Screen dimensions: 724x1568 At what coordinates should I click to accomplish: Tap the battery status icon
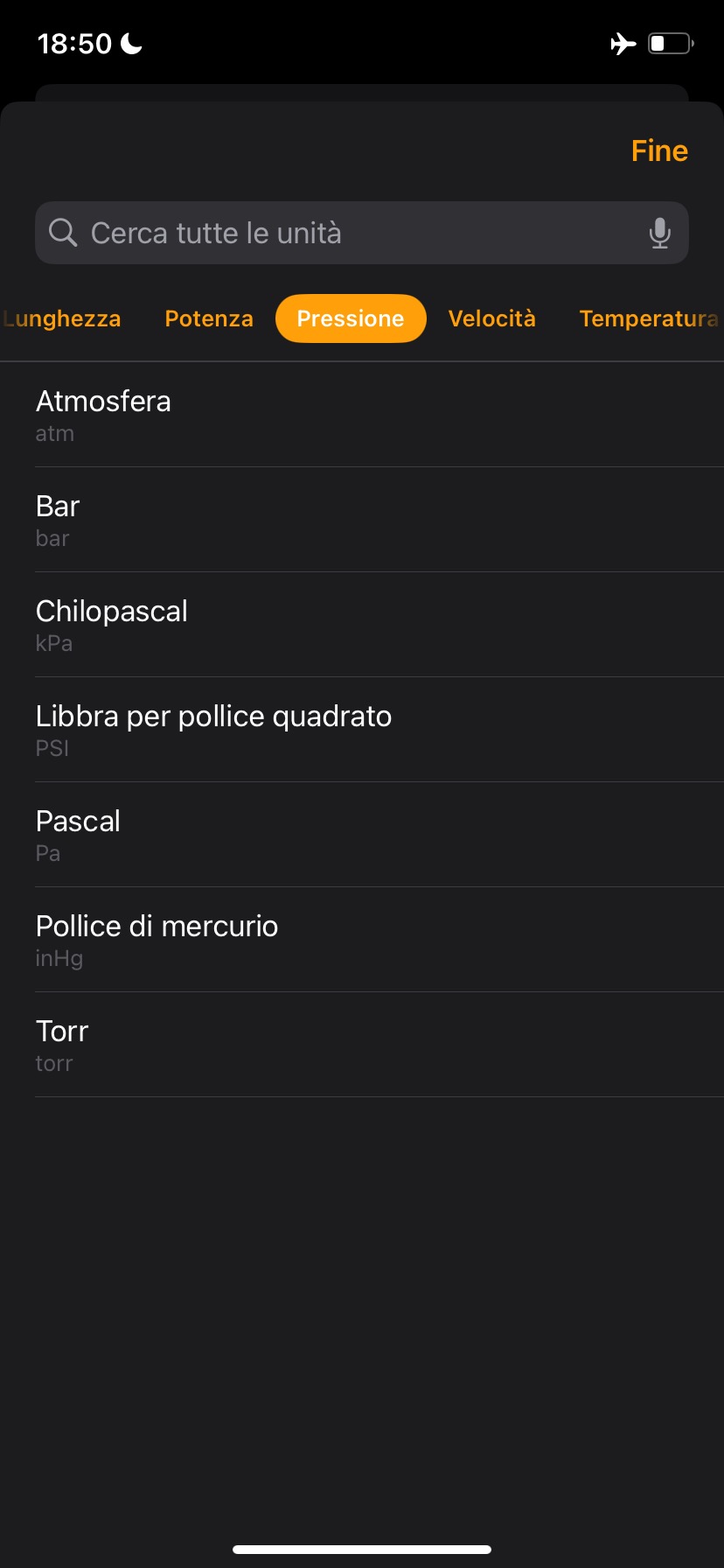coord(671,43)
